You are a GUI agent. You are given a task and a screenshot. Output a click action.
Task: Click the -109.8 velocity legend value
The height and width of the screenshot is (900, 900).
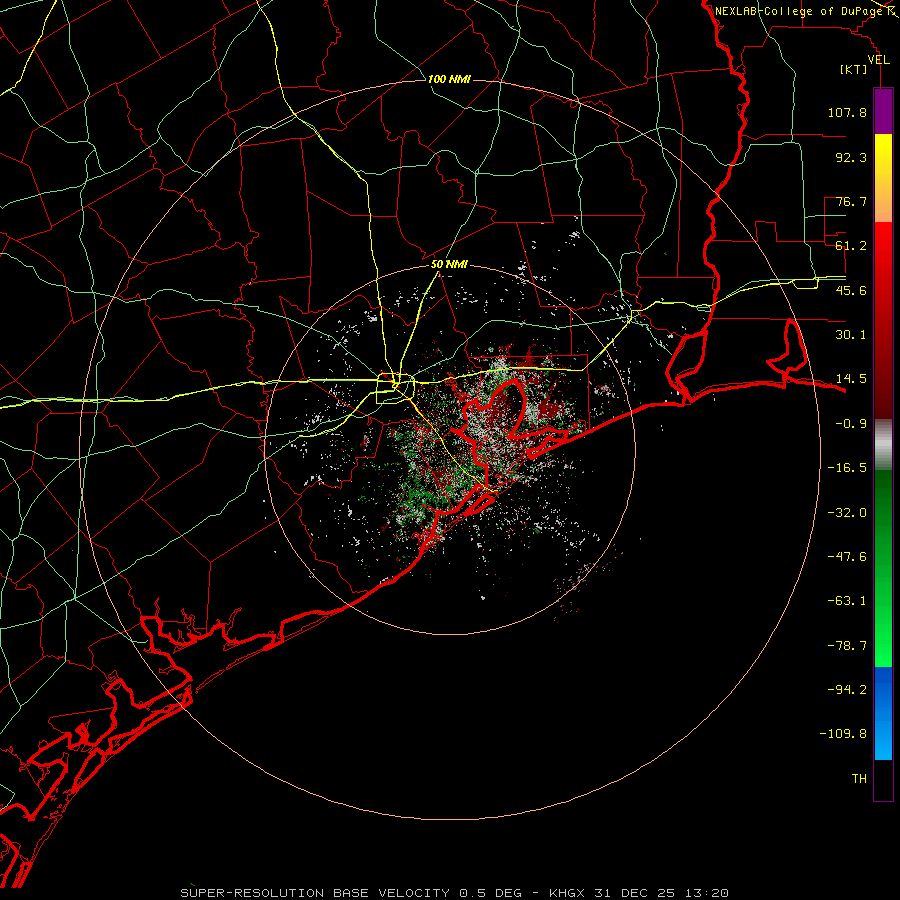843,734
